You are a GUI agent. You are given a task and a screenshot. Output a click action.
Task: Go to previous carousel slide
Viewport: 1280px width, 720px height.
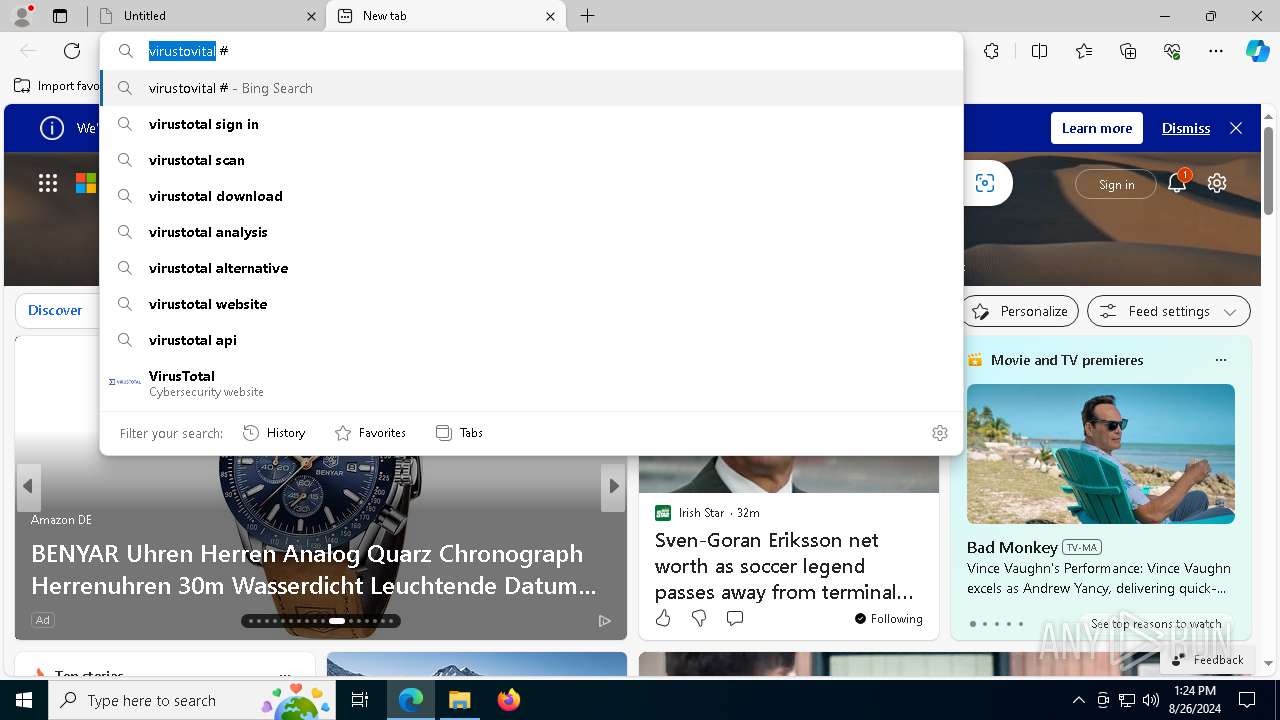[28, 486]
